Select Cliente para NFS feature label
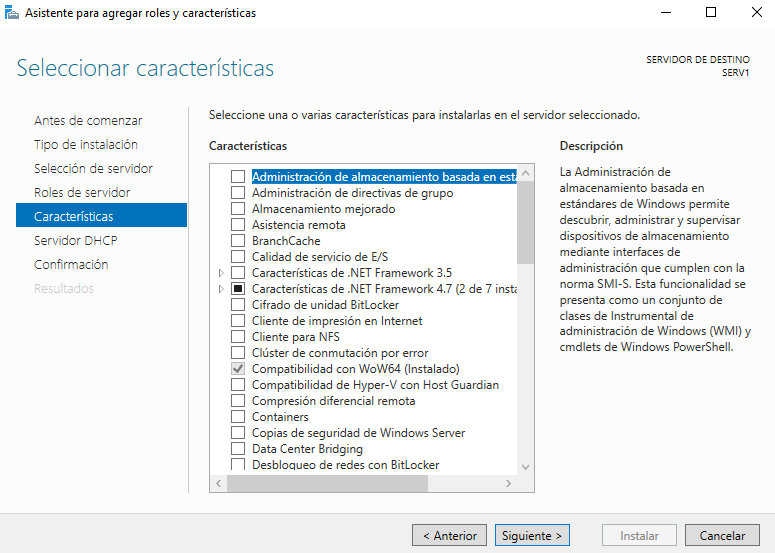 pyautogui.click(x=296, y=337)
